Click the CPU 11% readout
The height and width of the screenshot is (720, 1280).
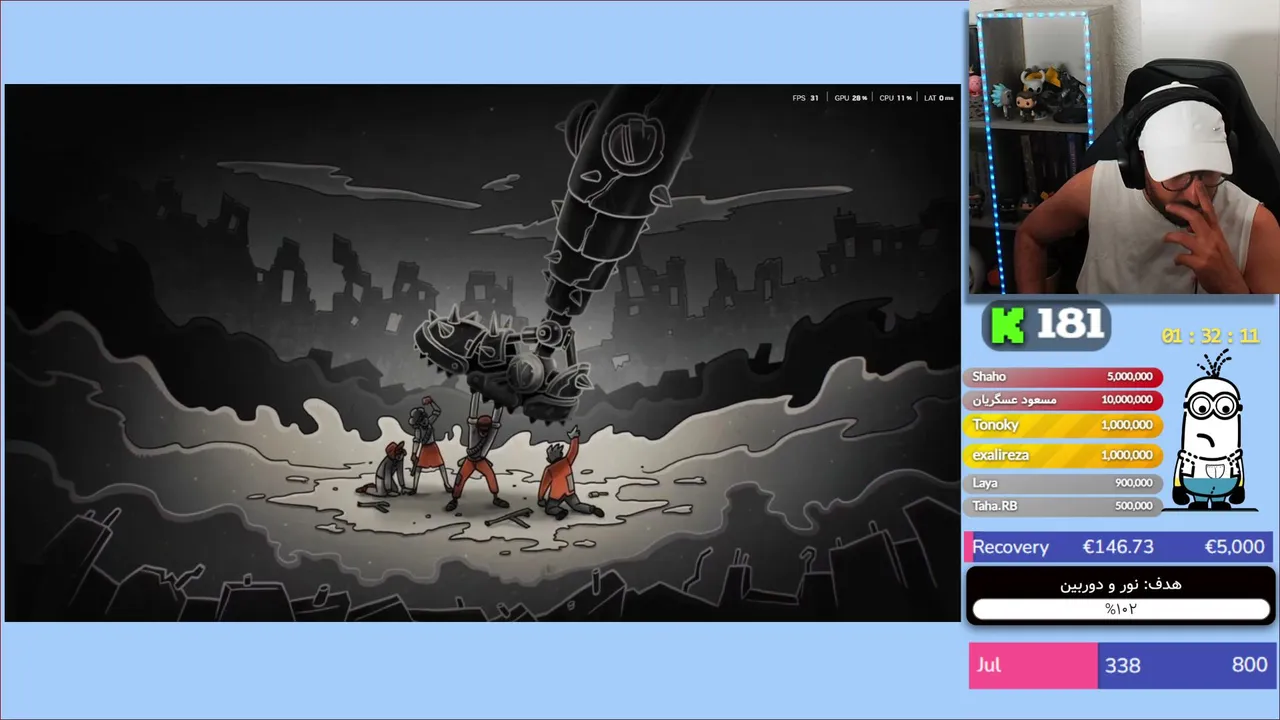[x=895, y=98]
